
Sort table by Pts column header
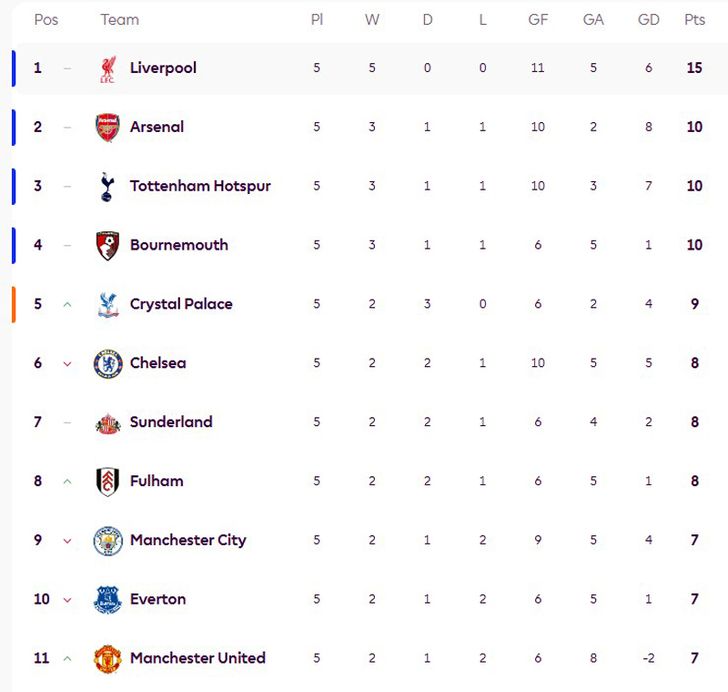tap(694, 20)
